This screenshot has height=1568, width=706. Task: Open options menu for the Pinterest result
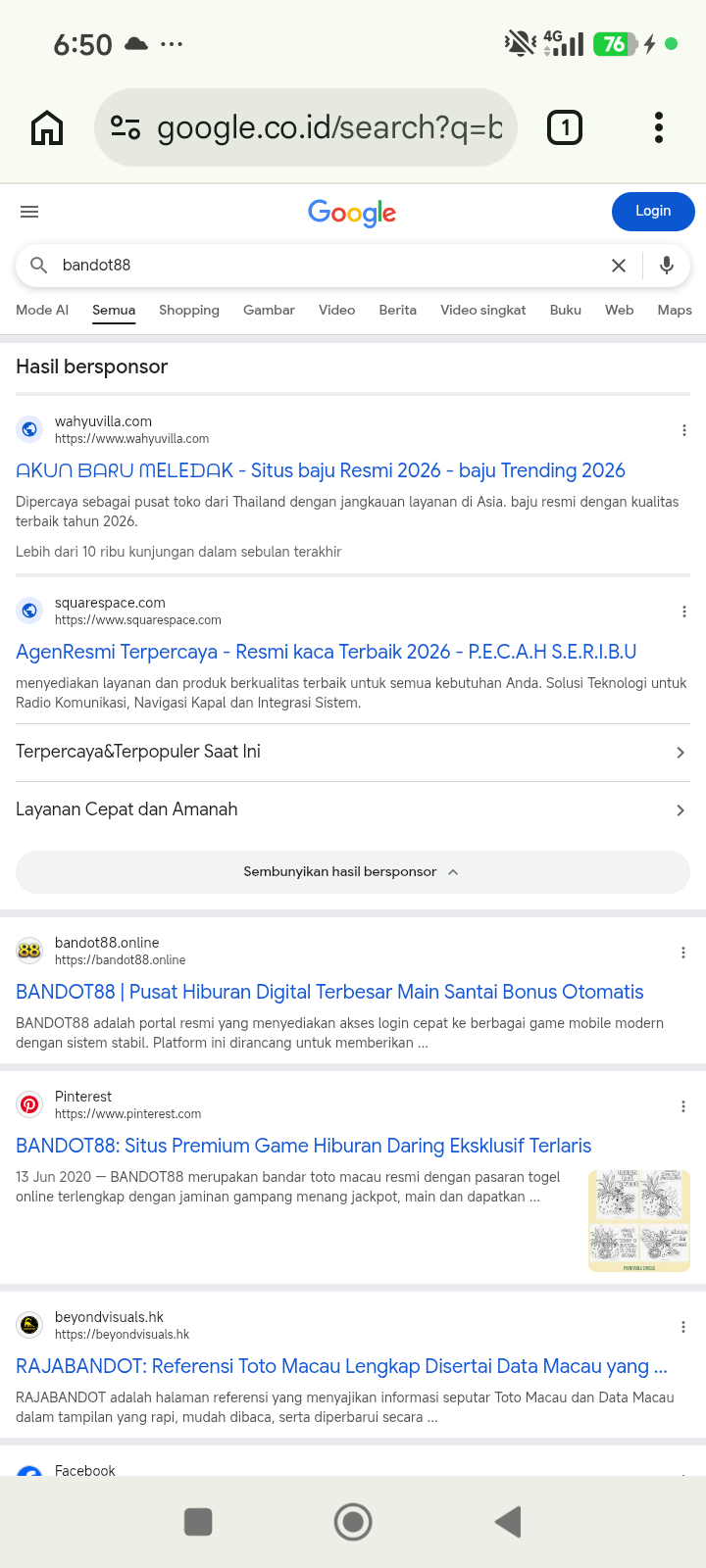point(683,1106)
